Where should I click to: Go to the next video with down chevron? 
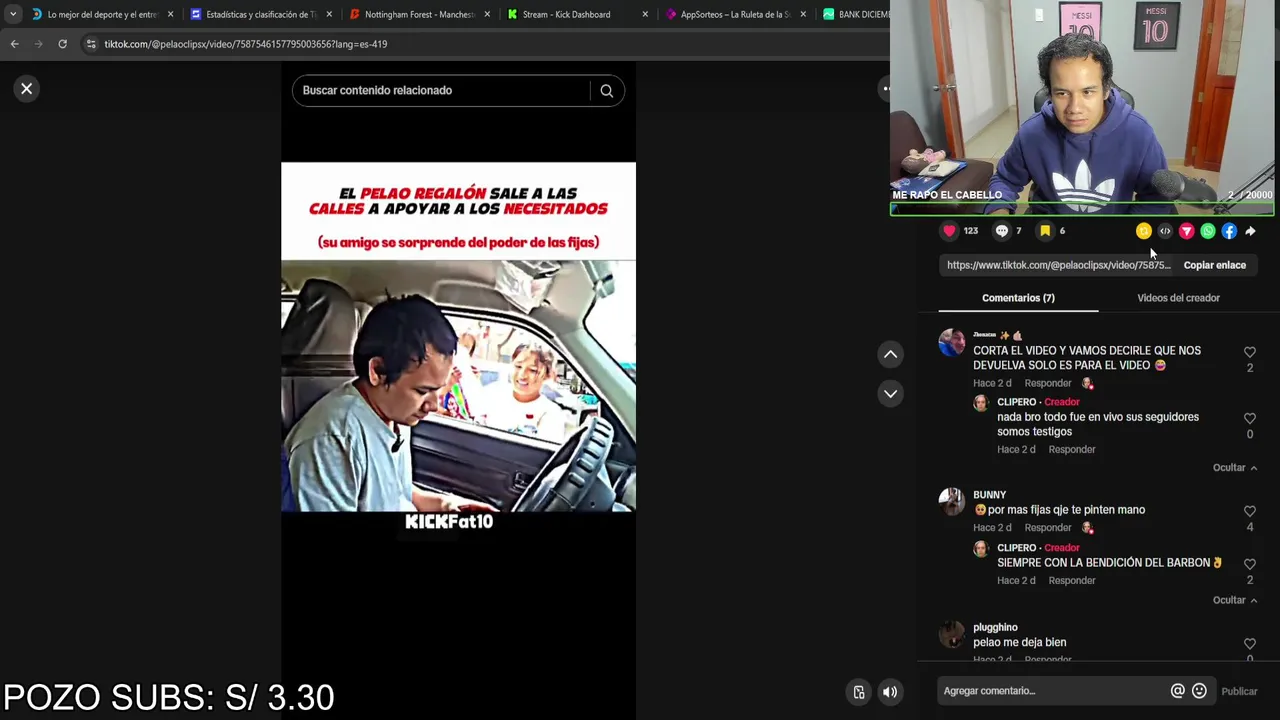click(890, 394)
